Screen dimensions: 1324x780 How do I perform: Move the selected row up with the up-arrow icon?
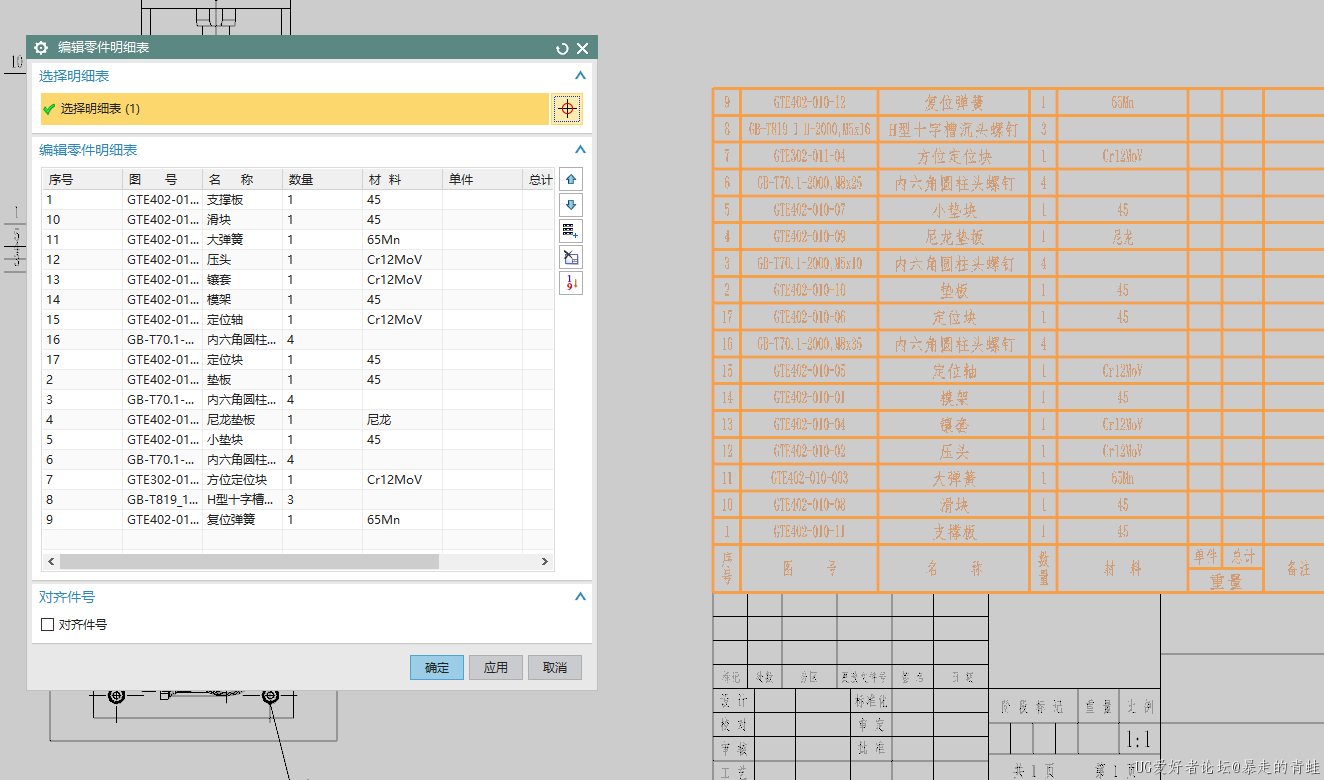571,179
